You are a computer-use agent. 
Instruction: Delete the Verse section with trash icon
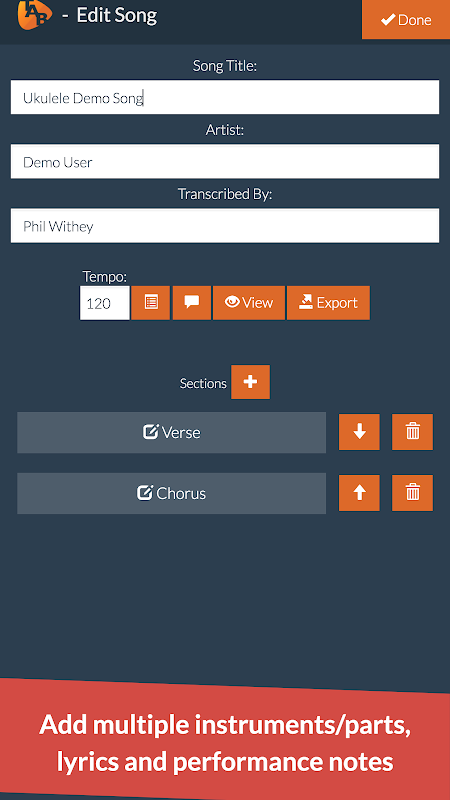[412, 432]
